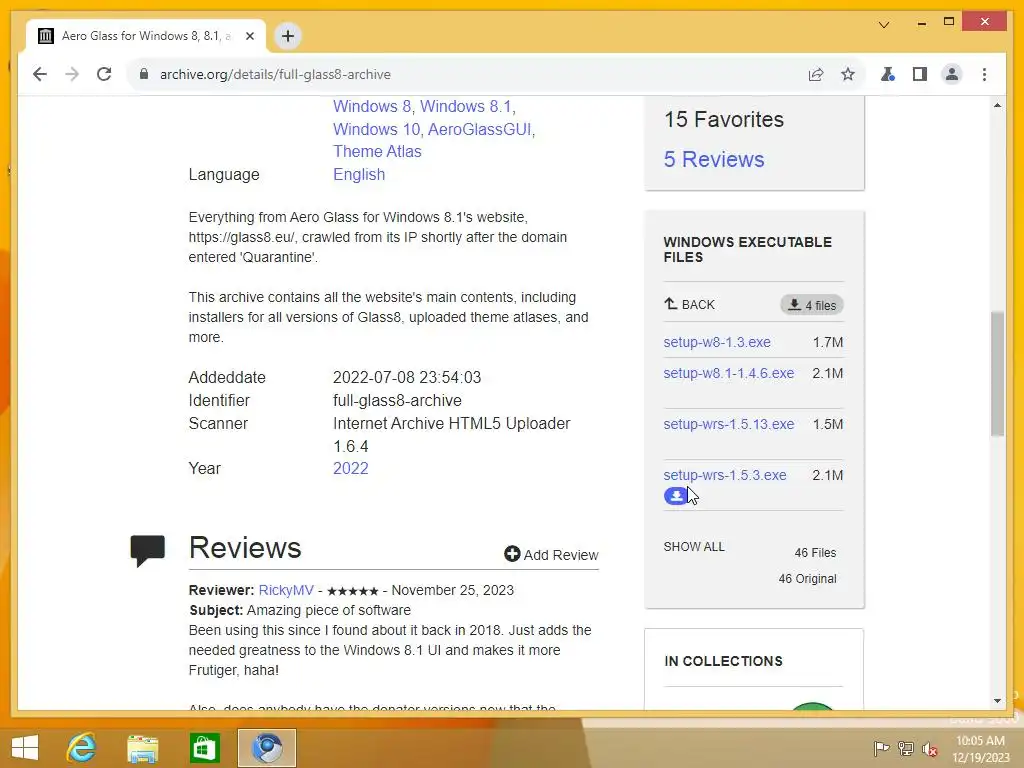This screenshot has height=768, width=1024.
Task: Open the Windows 8.1 topic link
Action: pos(466,106)
